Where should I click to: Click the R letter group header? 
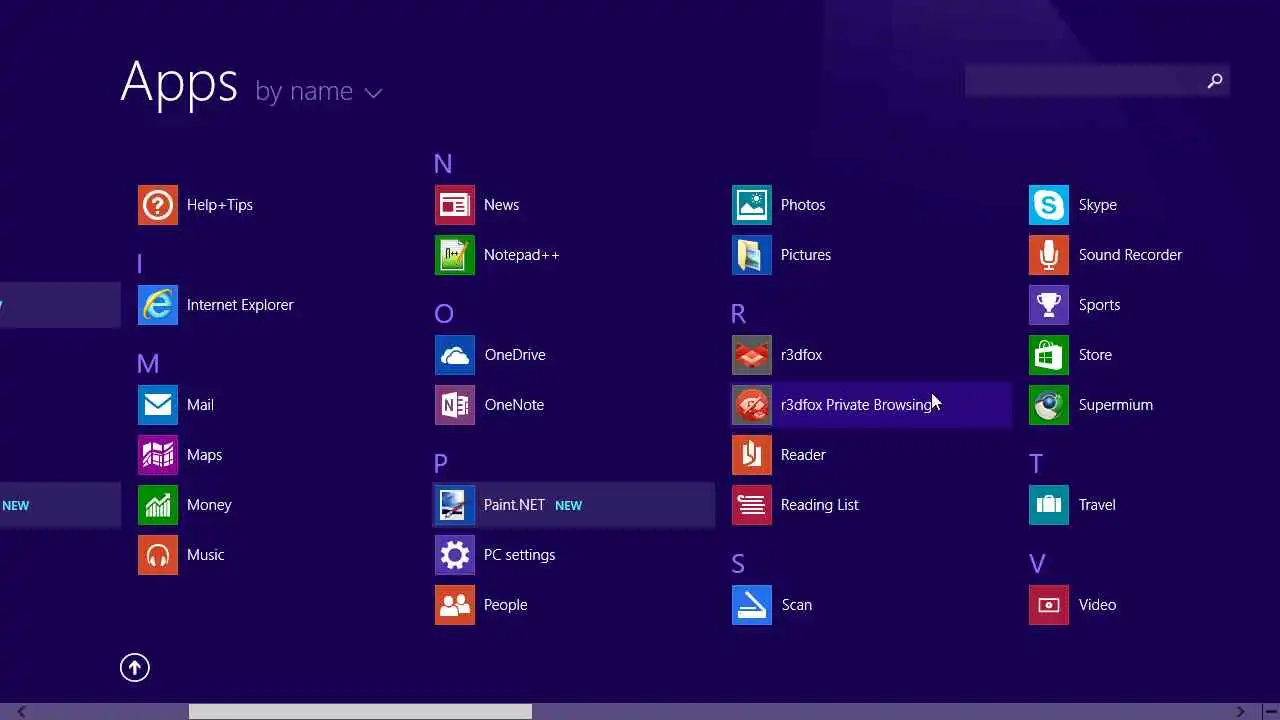[739, 314]
